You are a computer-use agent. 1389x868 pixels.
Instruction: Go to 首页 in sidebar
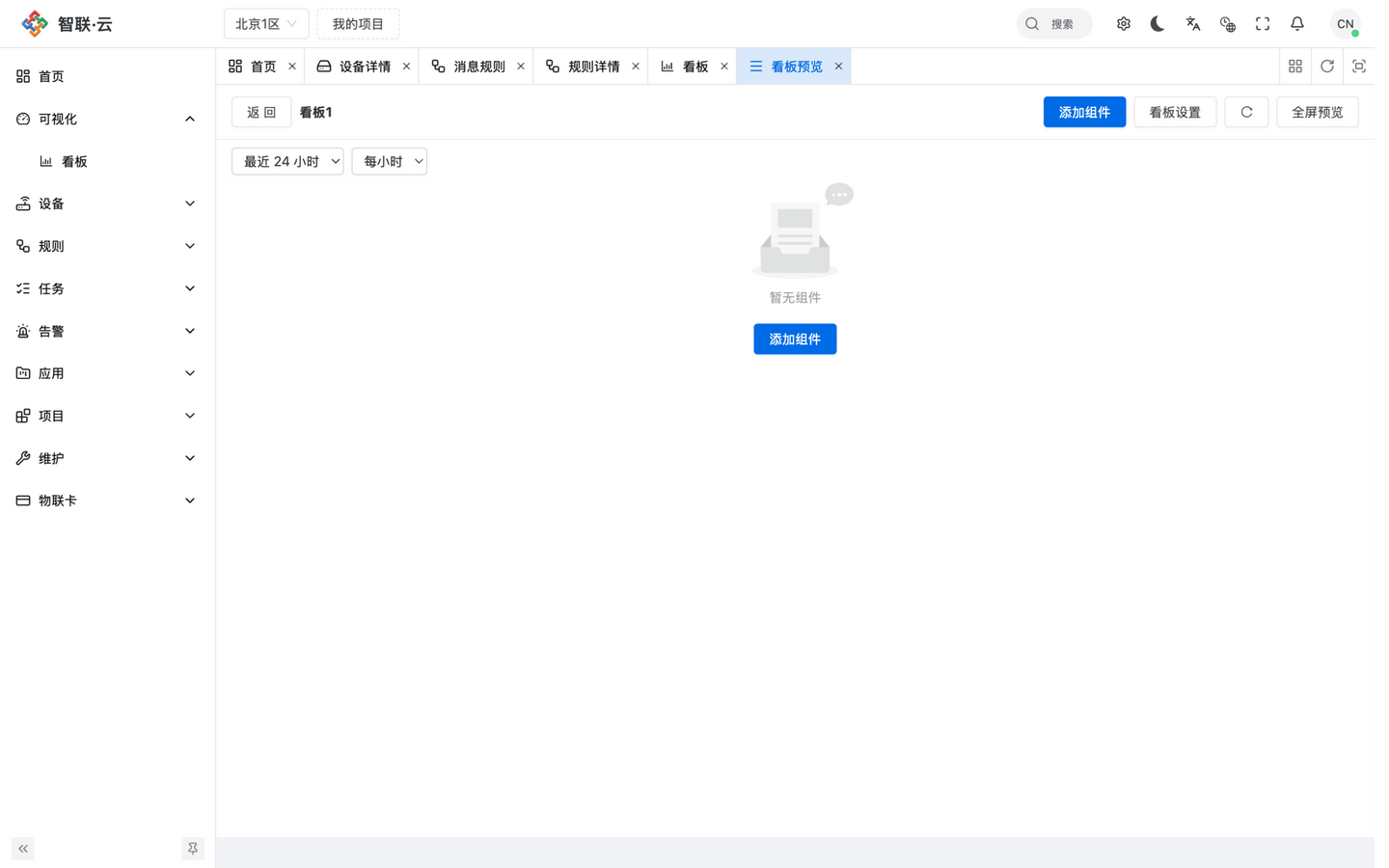click(x=107, y=76)
